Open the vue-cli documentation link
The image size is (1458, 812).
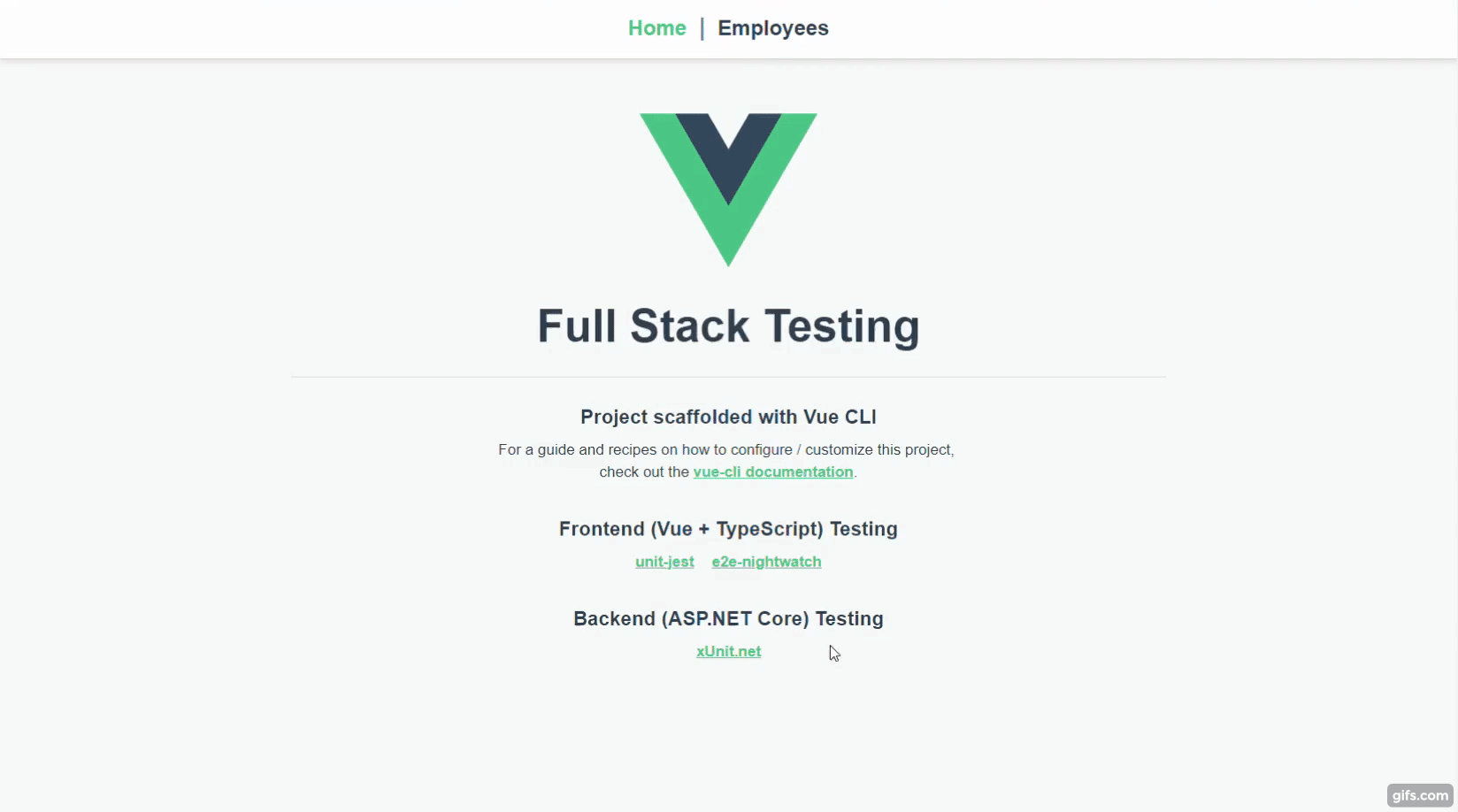[x=773, y=471]
